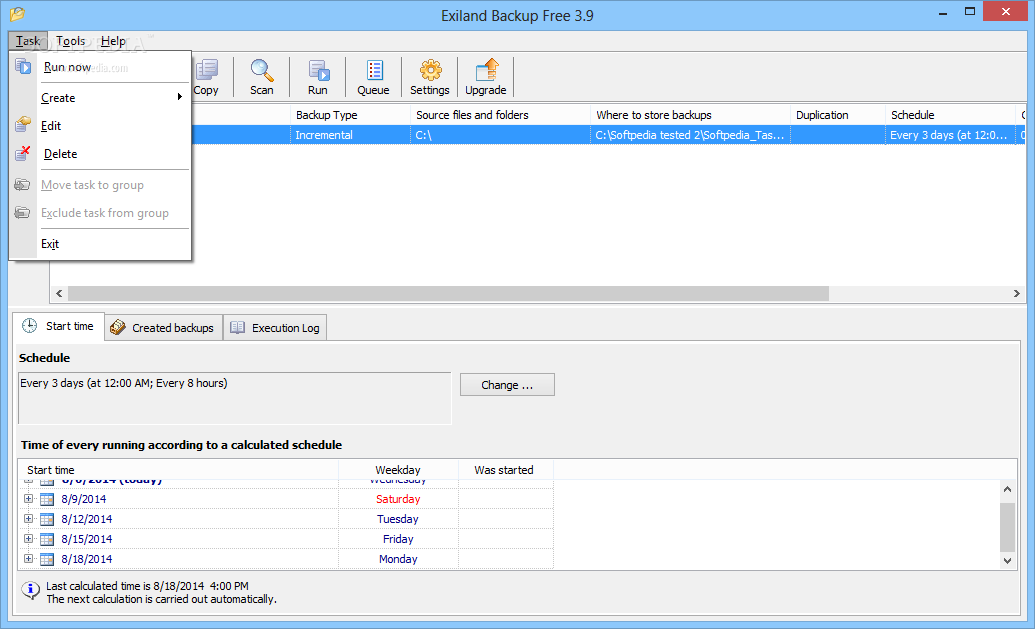The image size is (1035, 629).
Task: Click the Backup Type column header
Action: 351,115
